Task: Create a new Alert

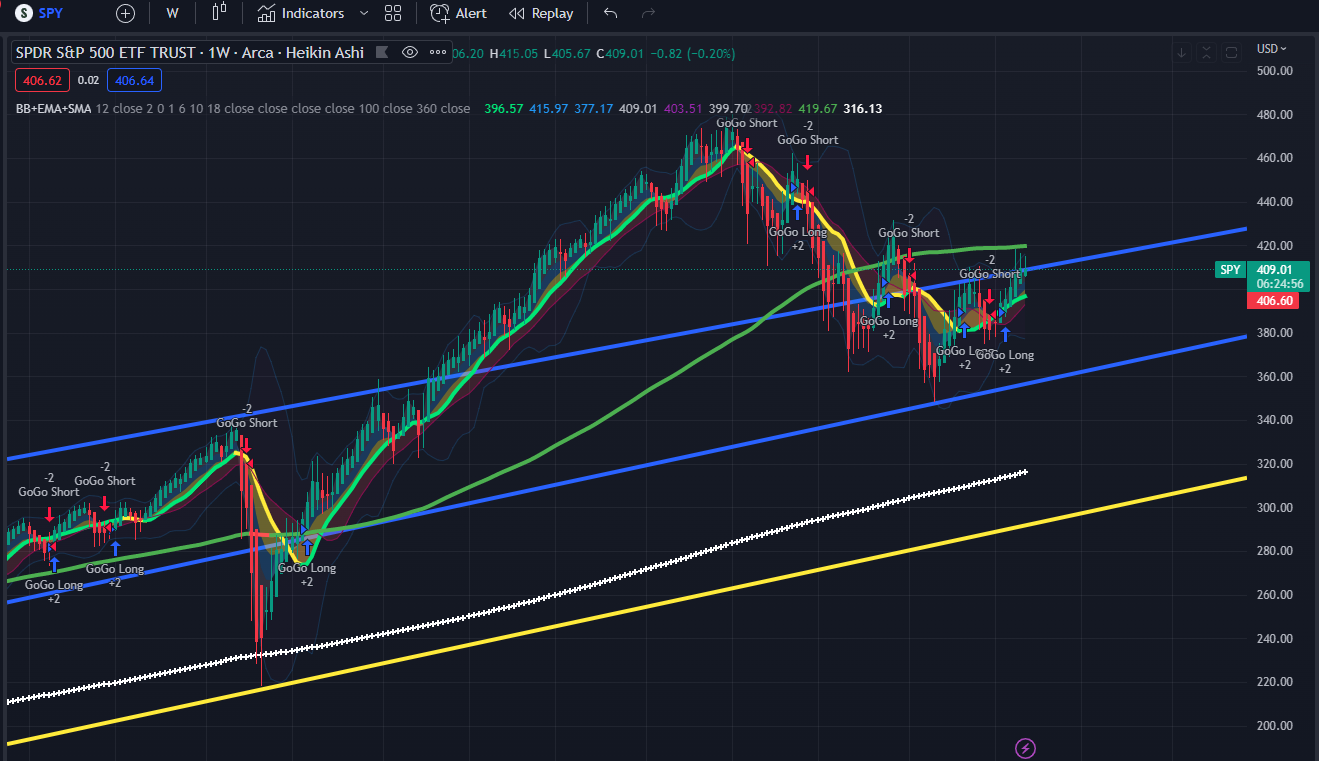Action: point(459,13)
